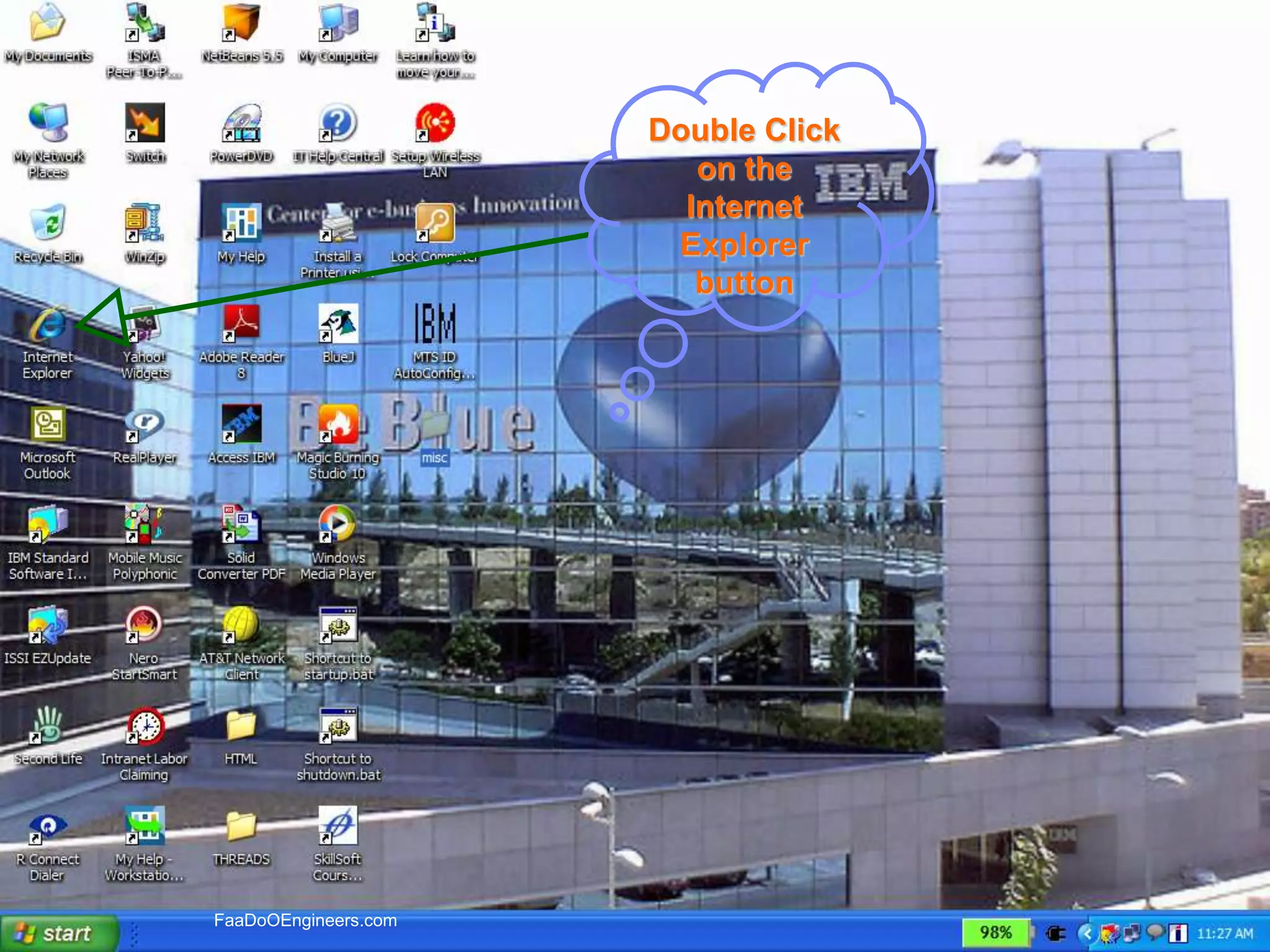Launch the Second Life shortcut
1270x952 pixels.
pos(48,725)
